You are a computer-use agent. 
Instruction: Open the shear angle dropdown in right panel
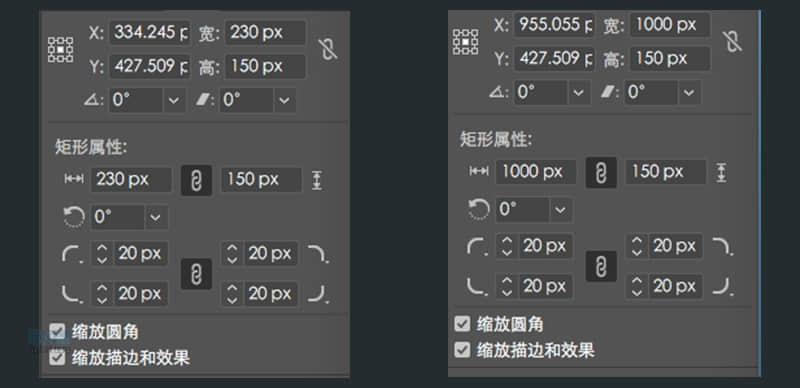[x=689, y=92]
